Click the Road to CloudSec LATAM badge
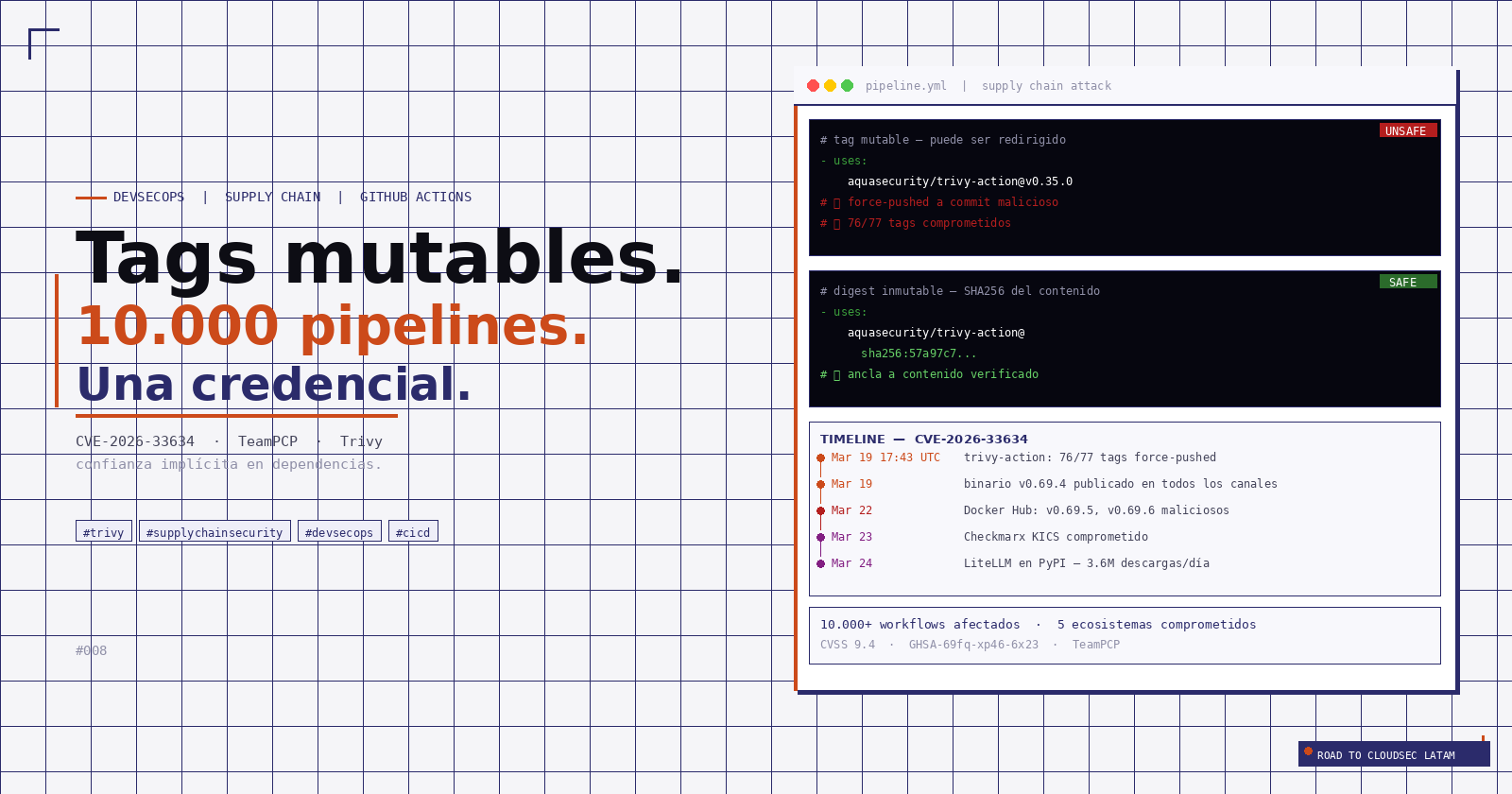This screenshot has width=1512, height=794. tap(1393, 754)
